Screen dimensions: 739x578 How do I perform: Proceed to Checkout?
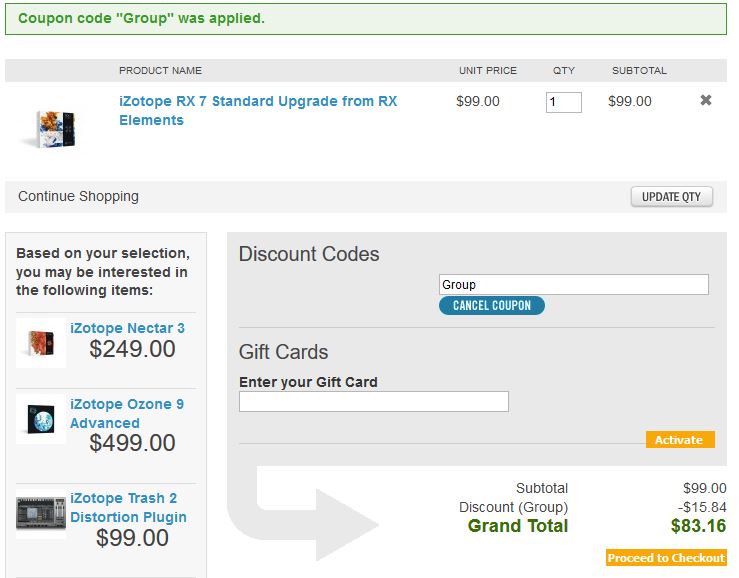(666, 558)
